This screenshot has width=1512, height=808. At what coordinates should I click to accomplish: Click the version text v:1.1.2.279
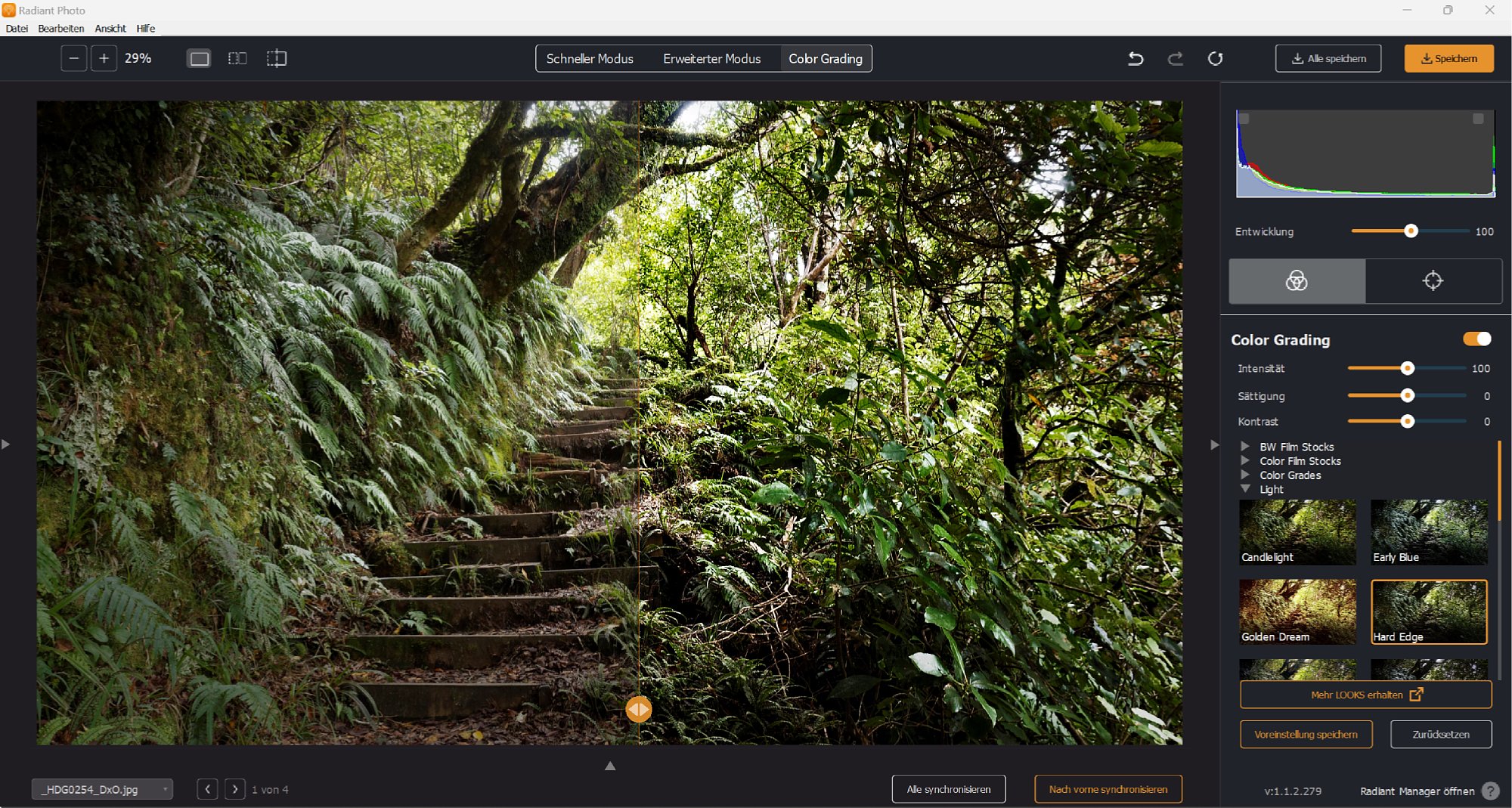1293,791
